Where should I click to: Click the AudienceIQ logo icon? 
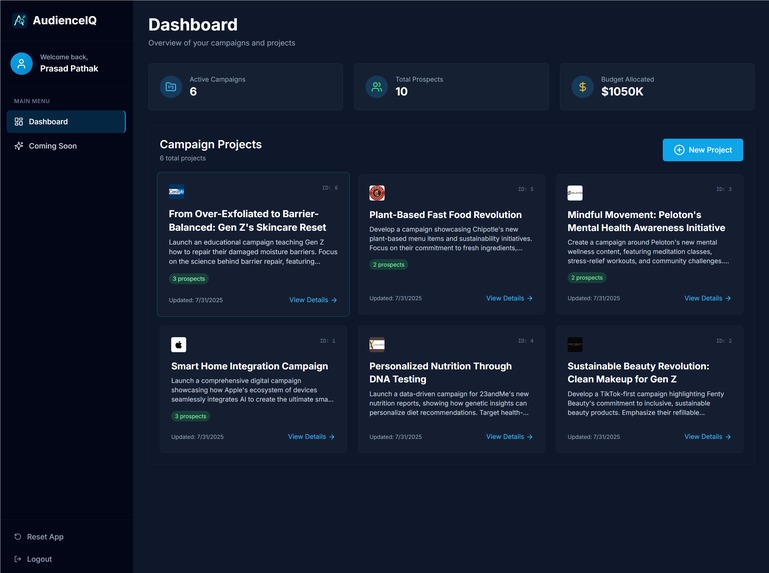pos(20,20)
